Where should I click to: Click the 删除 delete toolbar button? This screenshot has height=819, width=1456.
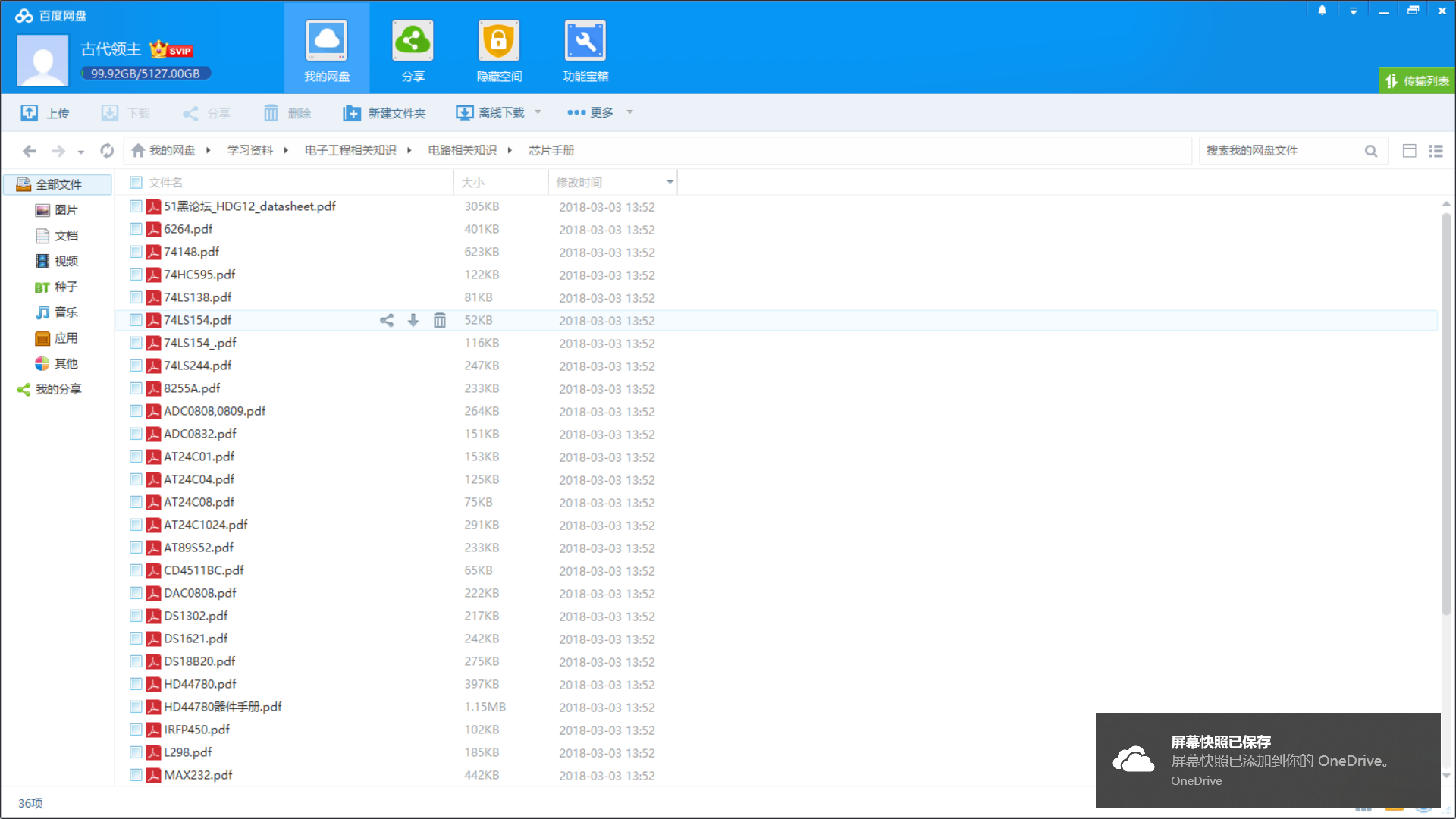287,113
